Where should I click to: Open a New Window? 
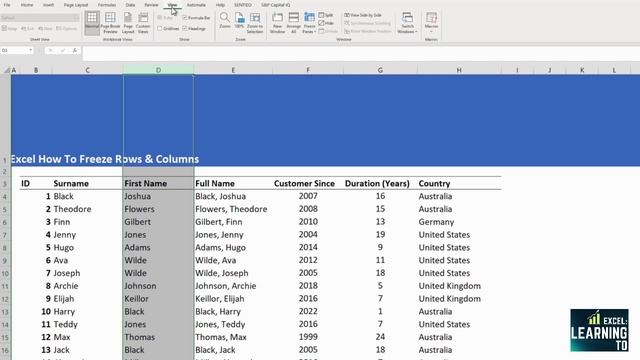278,23
